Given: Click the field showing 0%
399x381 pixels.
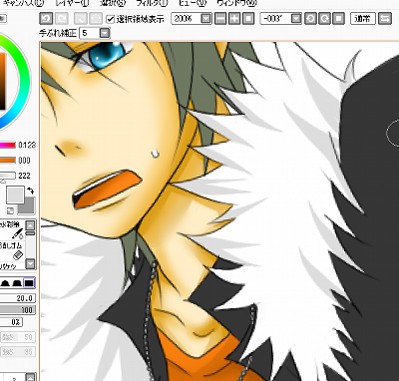Looking at the screenshot, I should [x=11, y=322].
